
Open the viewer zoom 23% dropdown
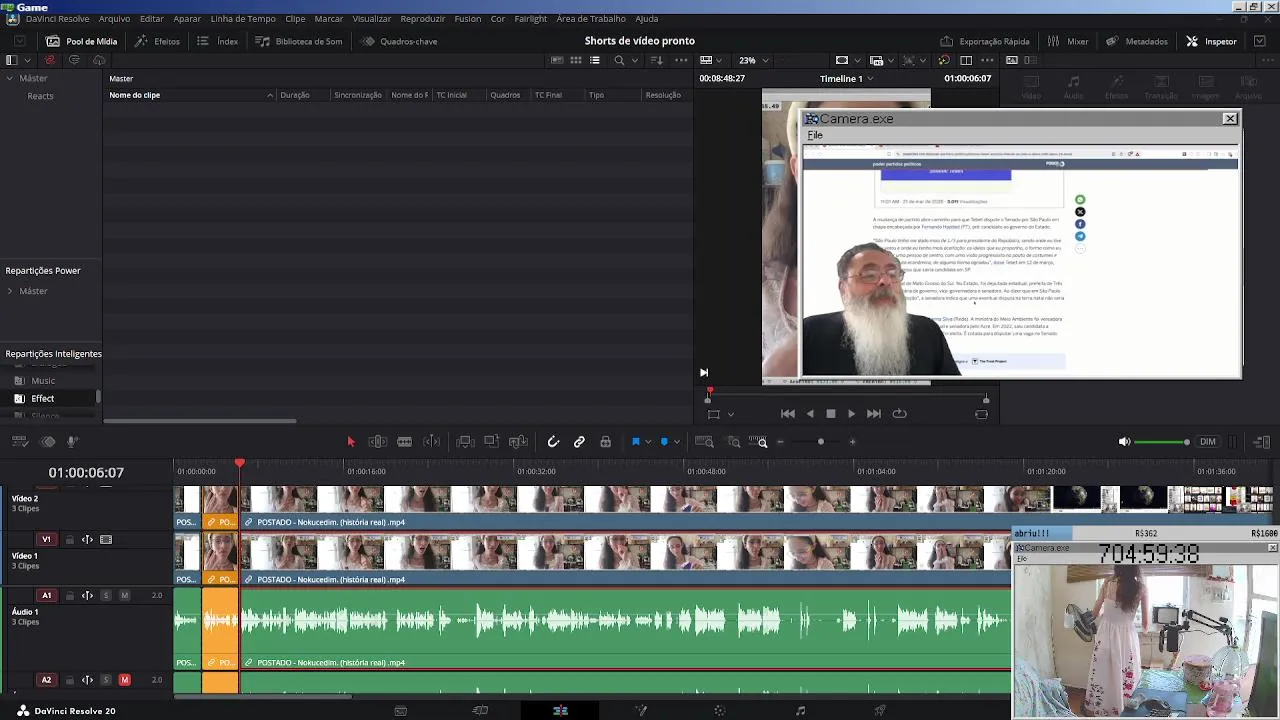(x=753, y=61)
